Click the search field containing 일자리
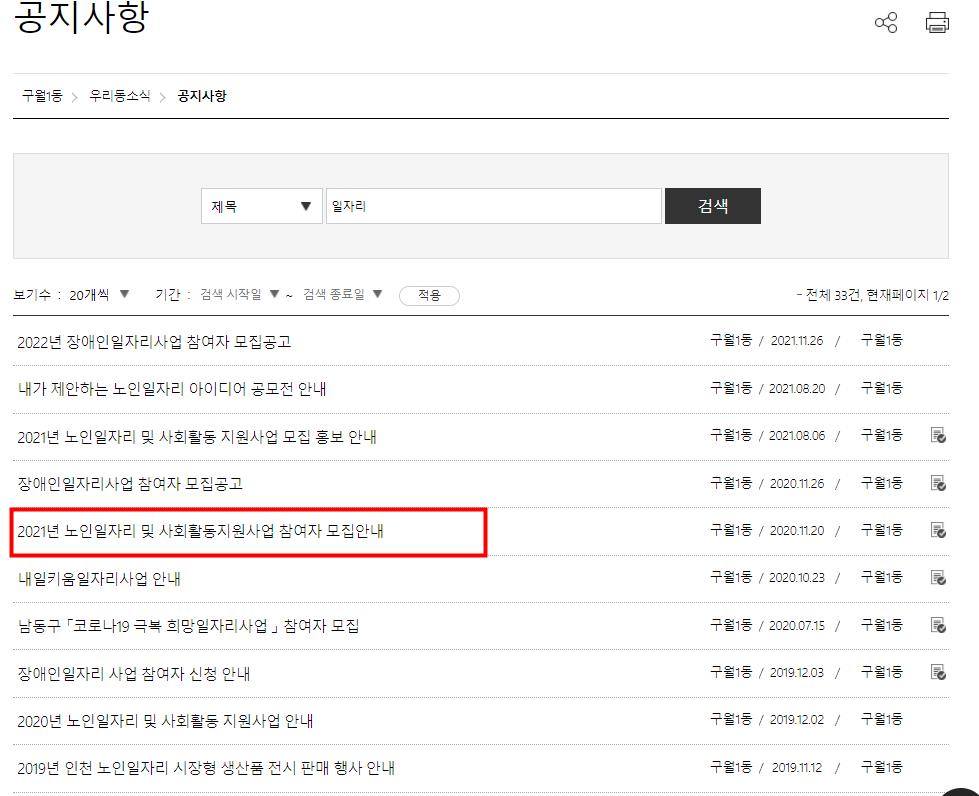Screen dimensions: 979x796 coord(493,206)
